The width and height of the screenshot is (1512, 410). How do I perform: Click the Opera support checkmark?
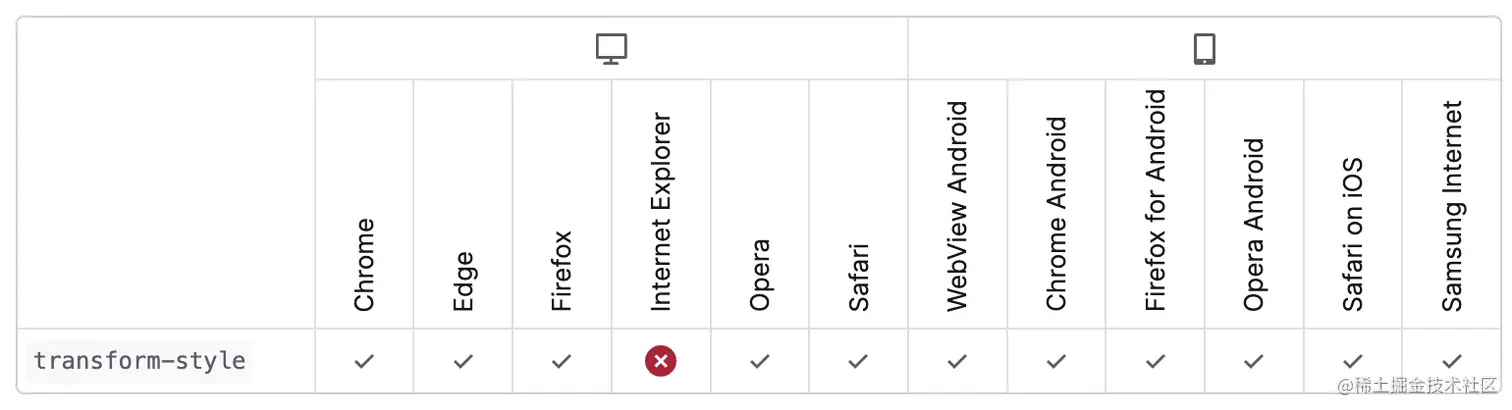[x=760, y=361]
